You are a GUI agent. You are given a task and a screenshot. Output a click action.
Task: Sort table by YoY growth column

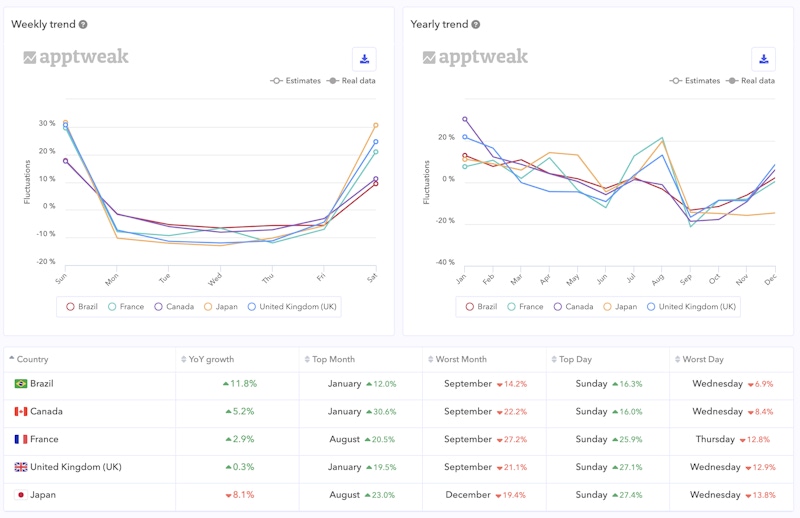(x=211, y=359)
